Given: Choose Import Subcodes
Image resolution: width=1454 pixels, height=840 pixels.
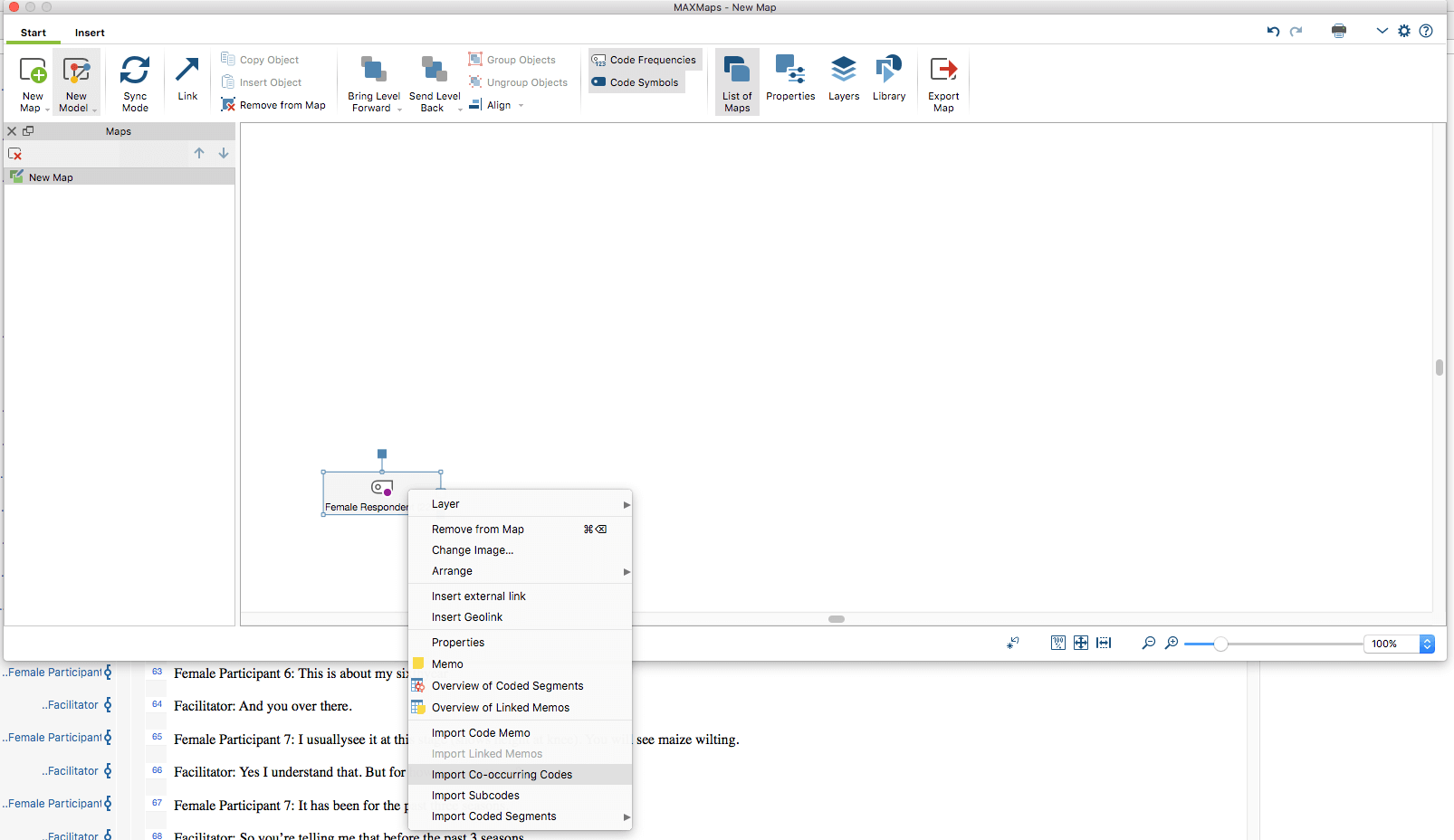Looking at the screenshot, I should (520, 796).
